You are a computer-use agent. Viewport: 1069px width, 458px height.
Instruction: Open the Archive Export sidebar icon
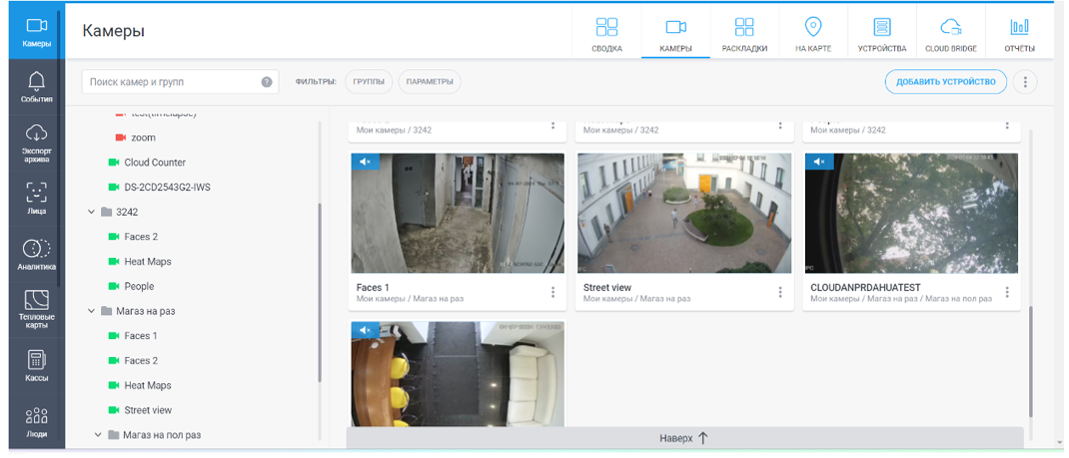point(36,142)
